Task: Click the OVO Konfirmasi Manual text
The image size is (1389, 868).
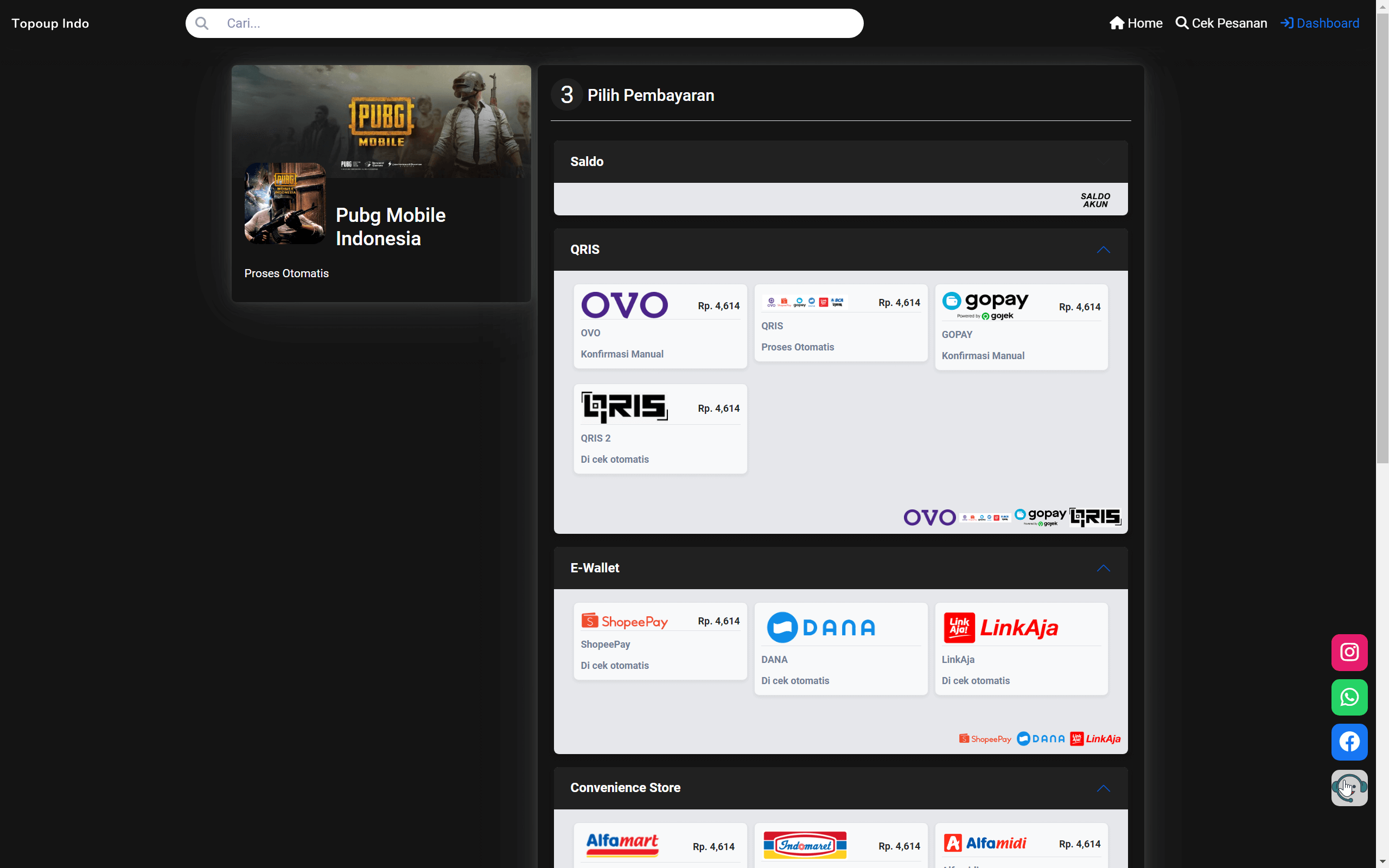Action: pos(622,354)
